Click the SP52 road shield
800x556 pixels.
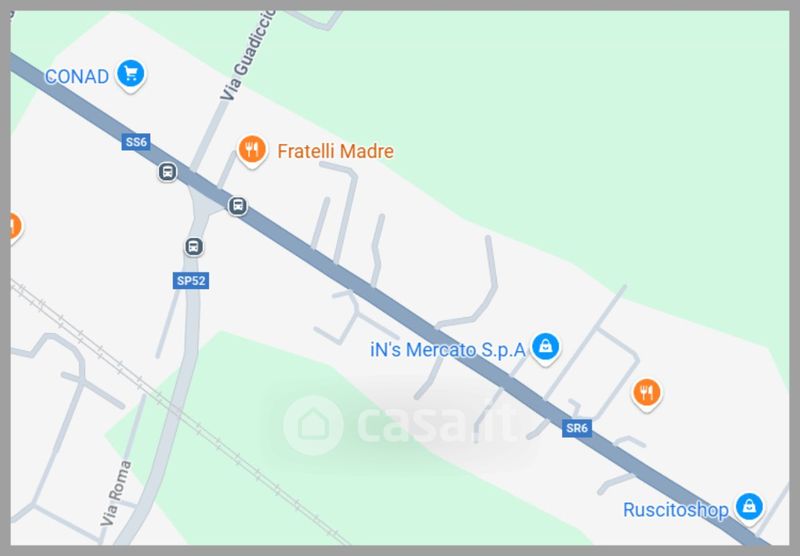(191, 281)
